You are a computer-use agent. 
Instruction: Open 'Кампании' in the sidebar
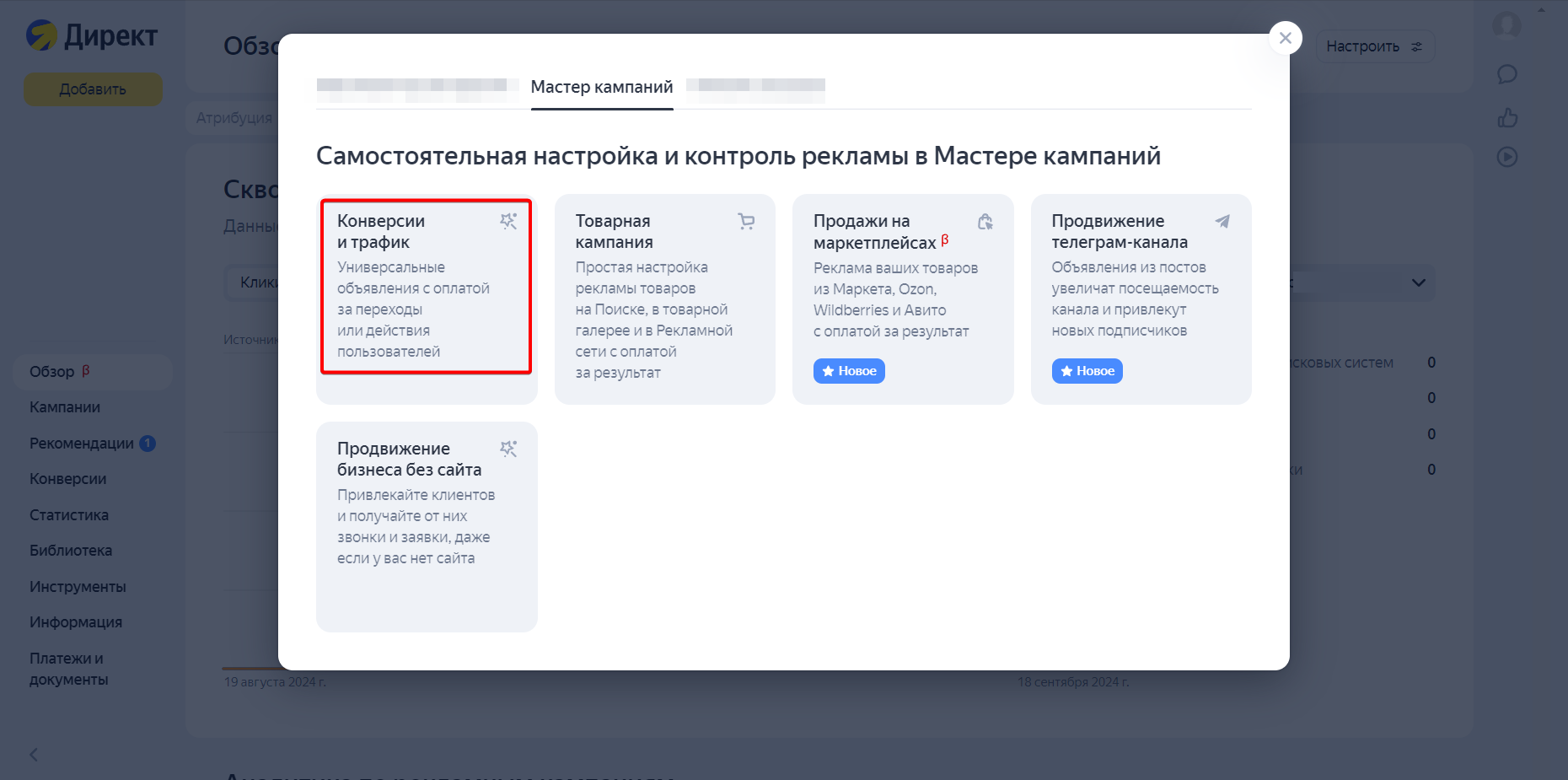(x=65, y=407)
